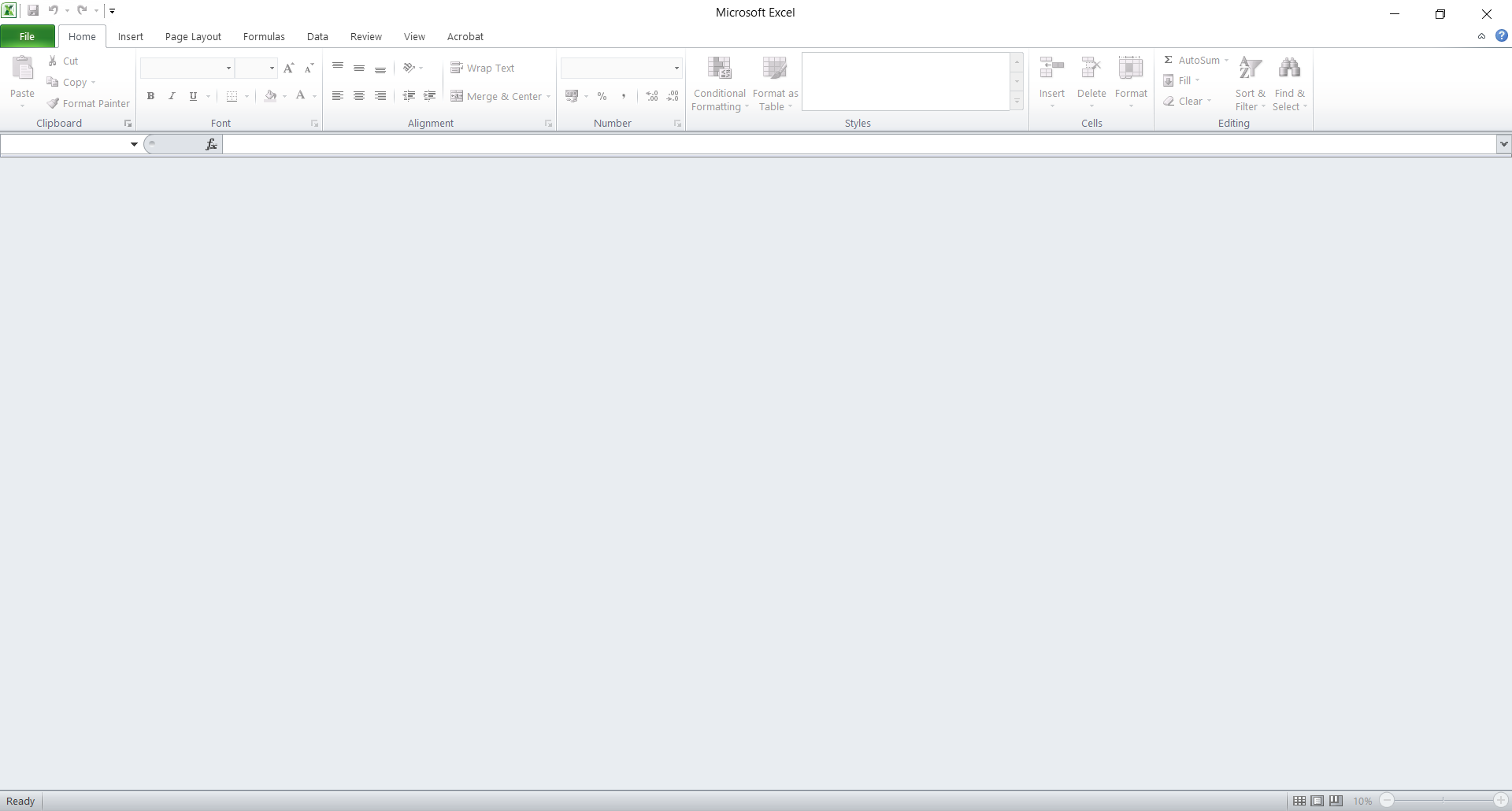Click the Accounting Number Format icon
The image size is (1512, 811).
(x=572, y=96)
